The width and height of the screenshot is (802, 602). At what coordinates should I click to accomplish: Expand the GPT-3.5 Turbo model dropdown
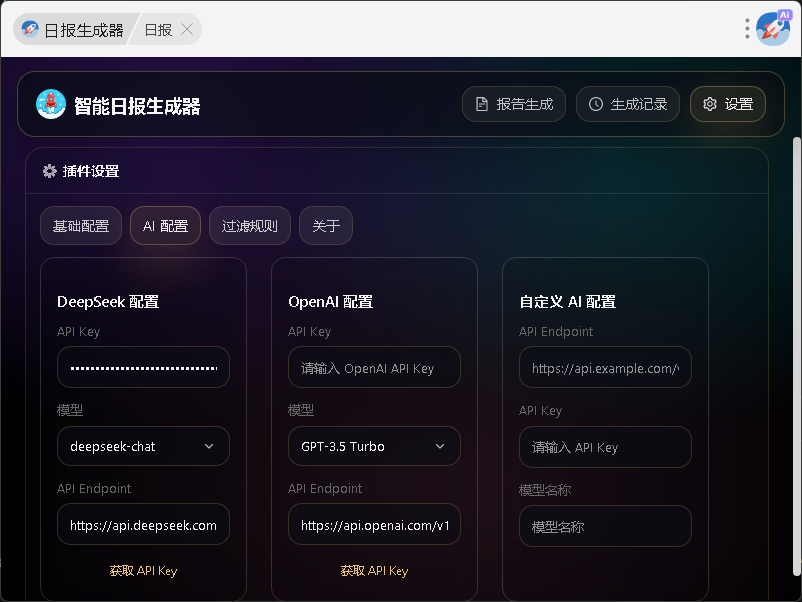click(x=374, y=446)
